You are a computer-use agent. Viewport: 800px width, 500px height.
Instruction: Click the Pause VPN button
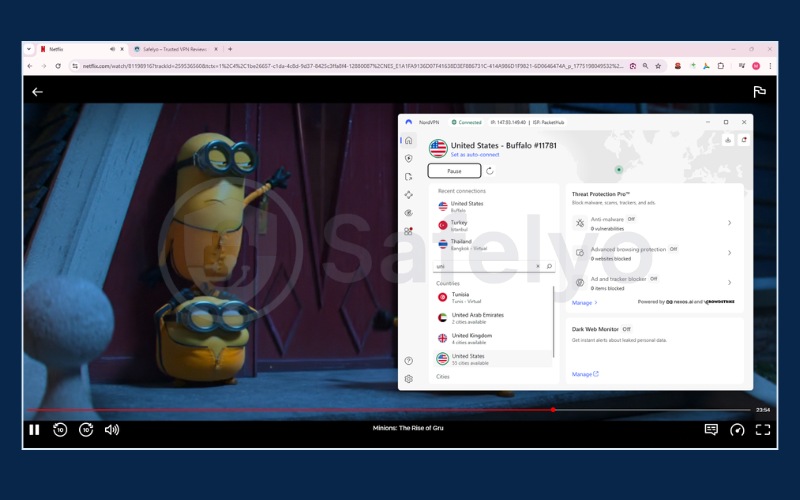(x=454, y=171)
